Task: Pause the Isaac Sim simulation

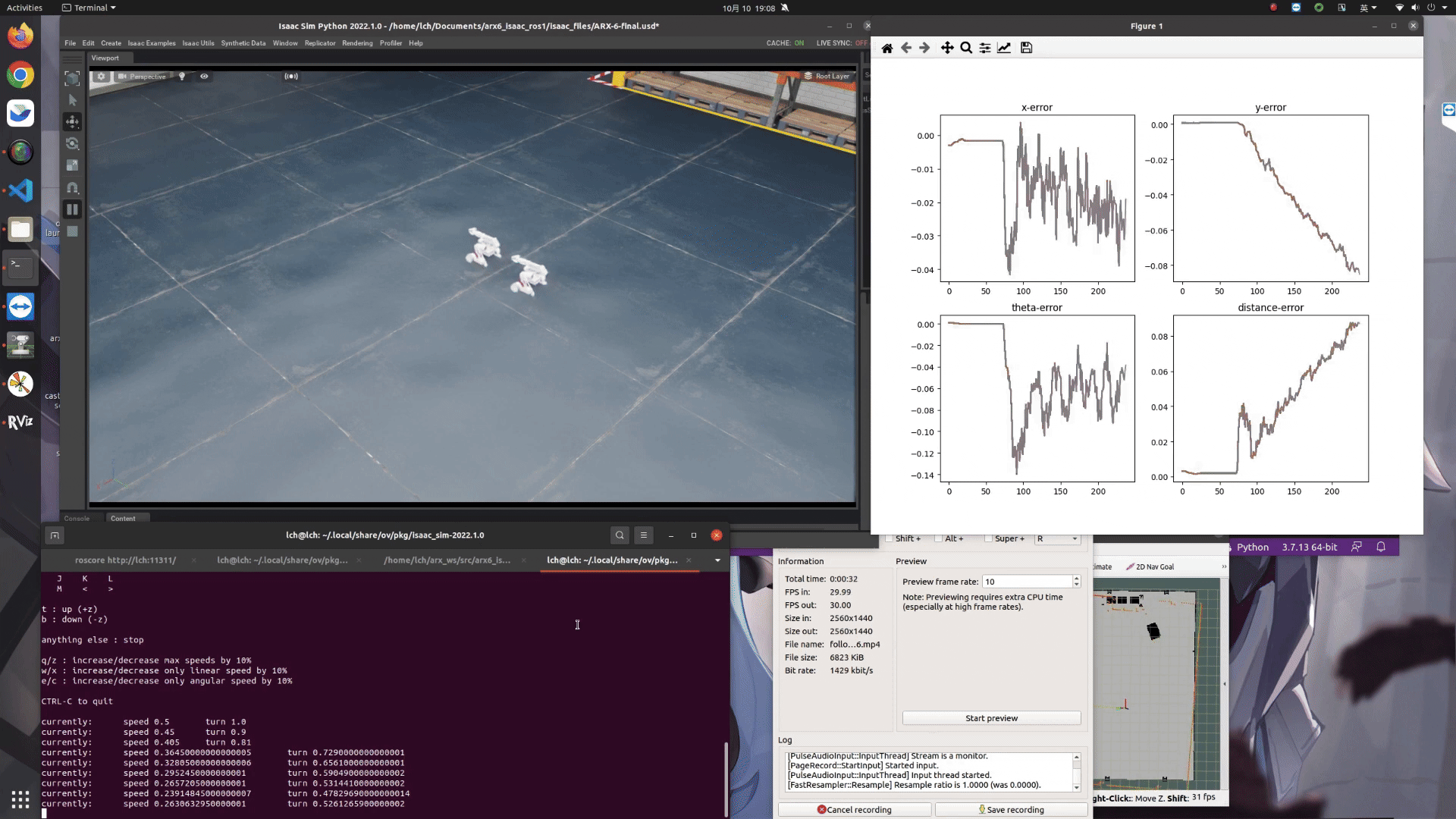Action: click(72, 209)
